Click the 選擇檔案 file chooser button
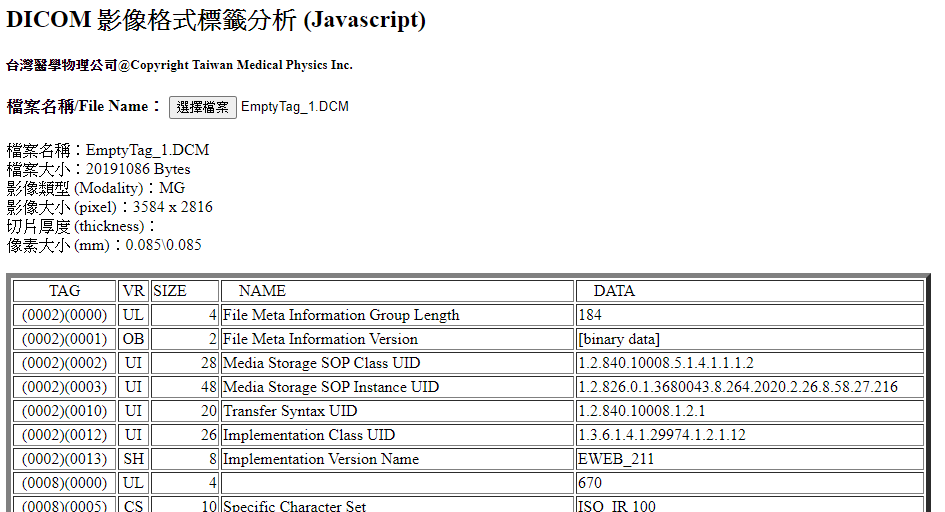Viewport: 945px width, 512px height. coord(202,107)
